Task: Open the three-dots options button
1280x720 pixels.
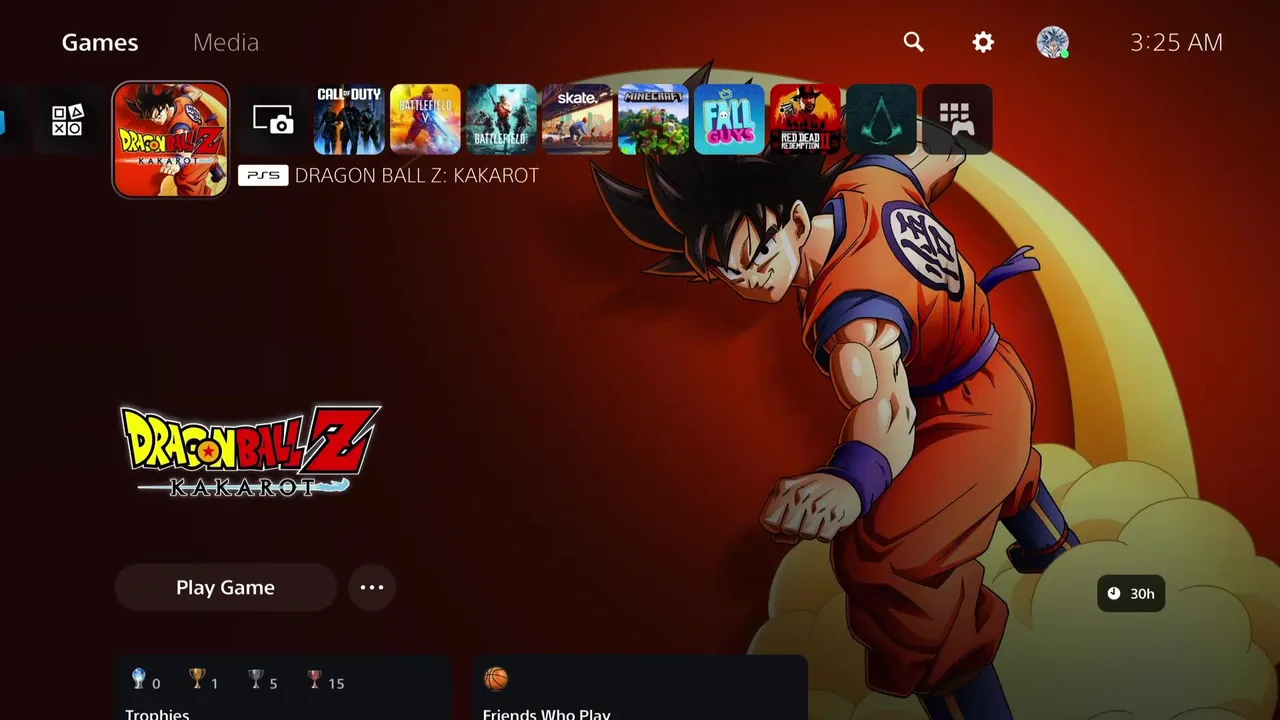Action: coord(372,588)
